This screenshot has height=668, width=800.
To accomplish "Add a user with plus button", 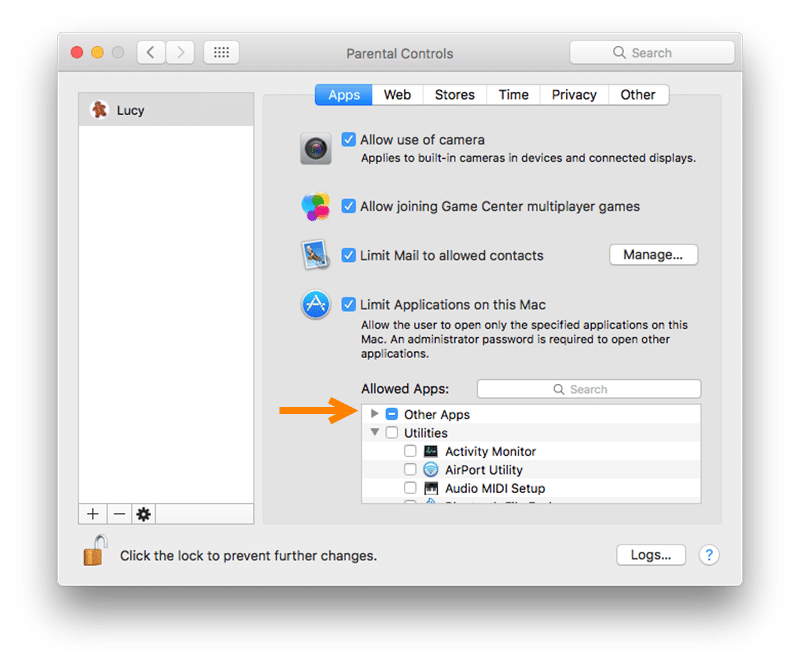I will (93, 514).
